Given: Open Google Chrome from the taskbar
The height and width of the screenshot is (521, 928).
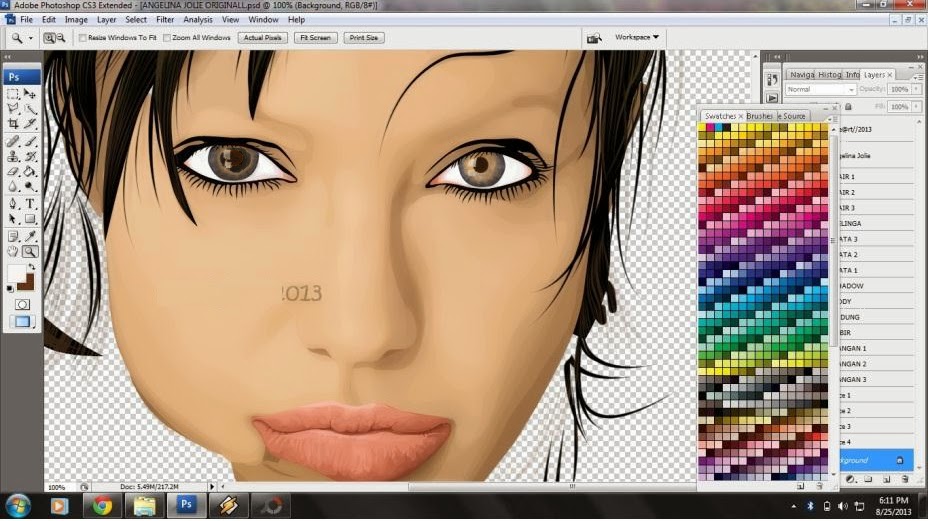Looking at the screenshot, I should click(102, 506).
